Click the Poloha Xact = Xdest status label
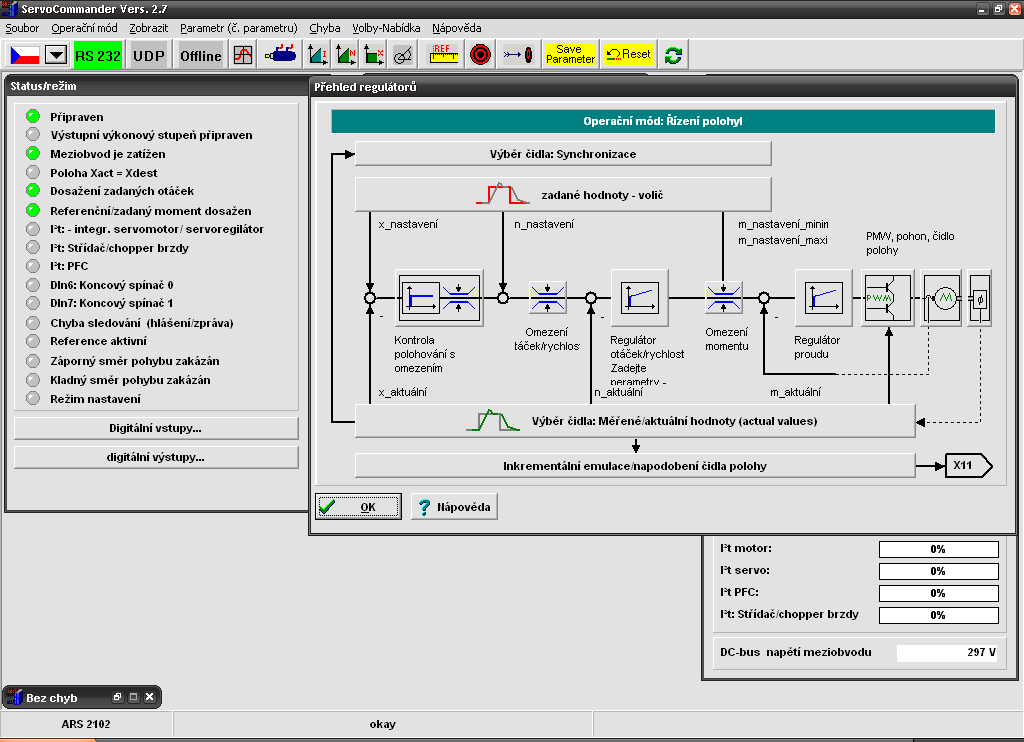1024x742 pixels. [x=104, y=173]
